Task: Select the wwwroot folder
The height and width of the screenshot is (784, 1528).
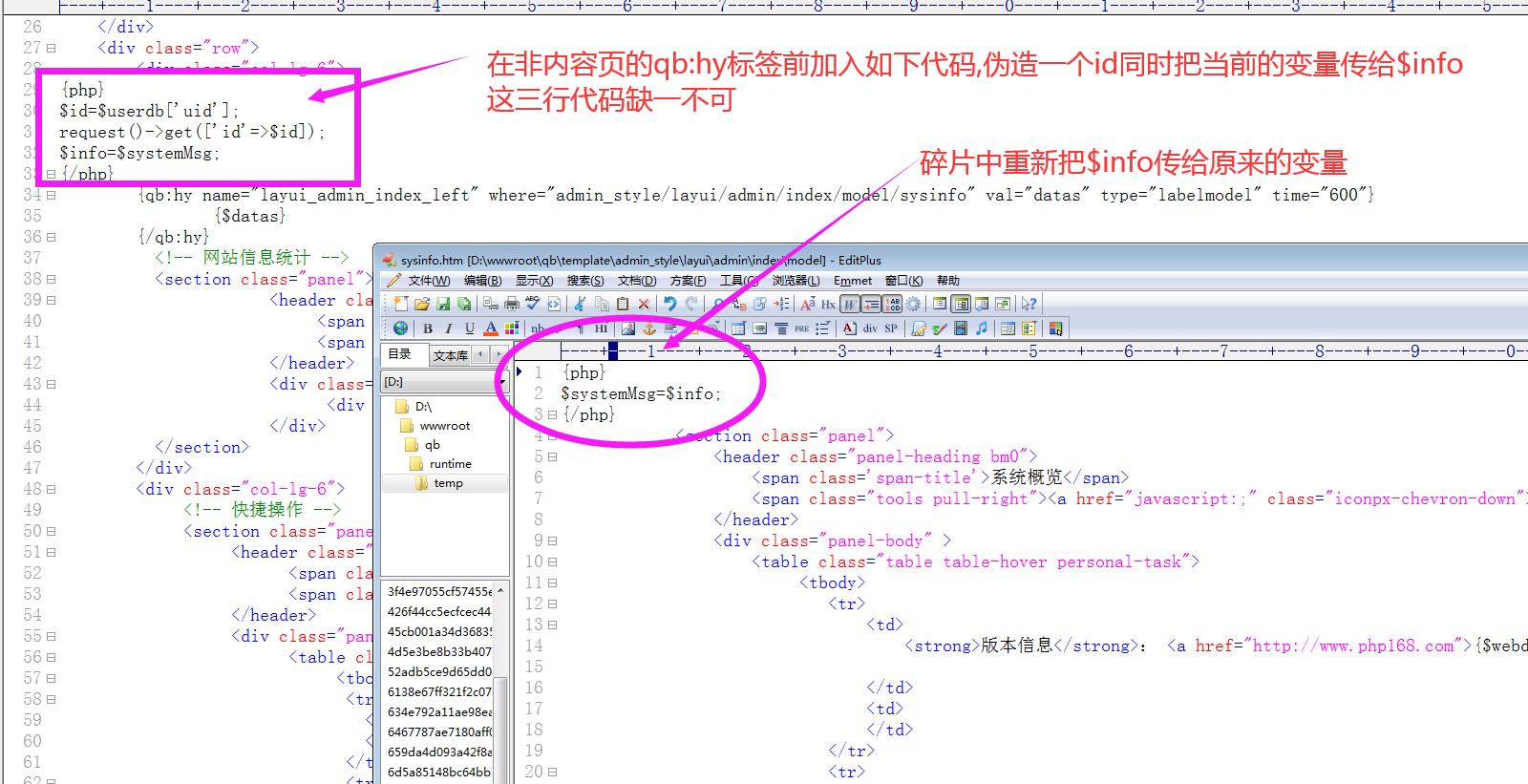Action: click(x=444, y=426)
